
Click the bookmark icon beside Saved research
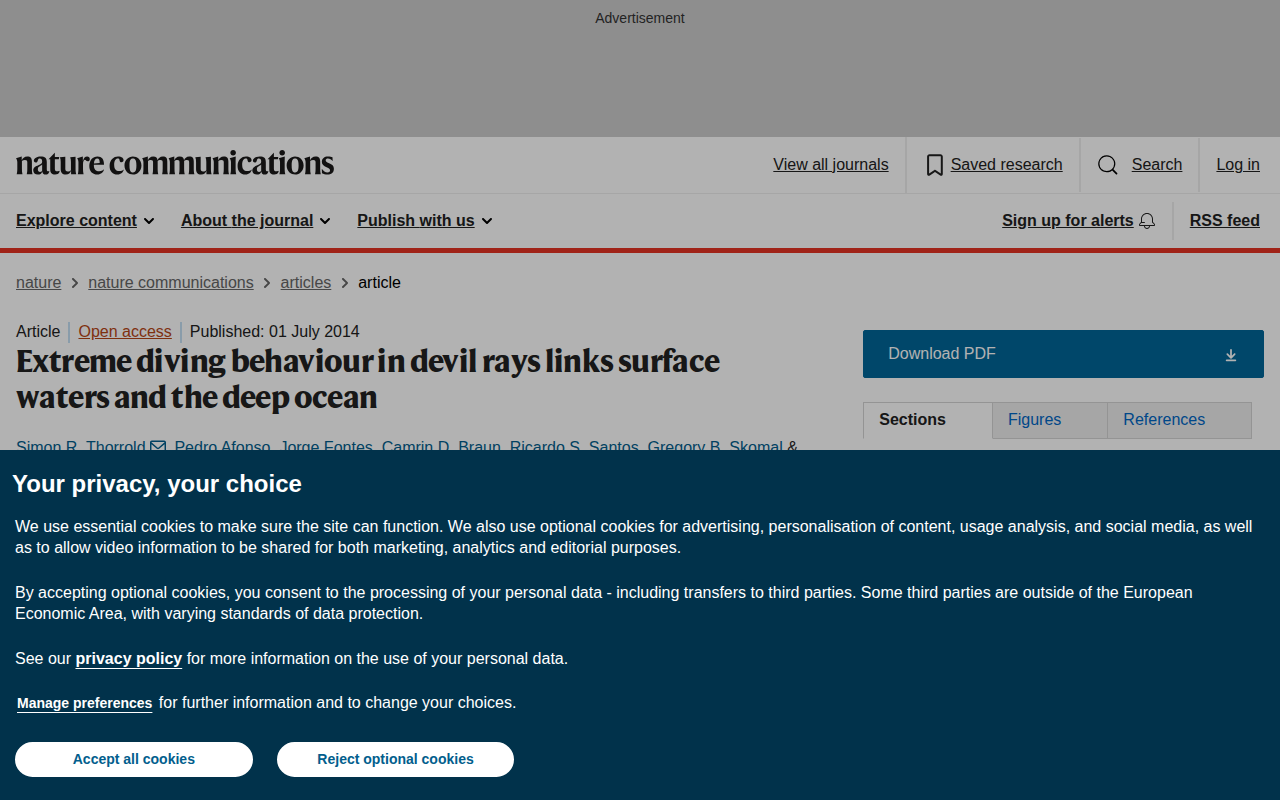point(934,165)
